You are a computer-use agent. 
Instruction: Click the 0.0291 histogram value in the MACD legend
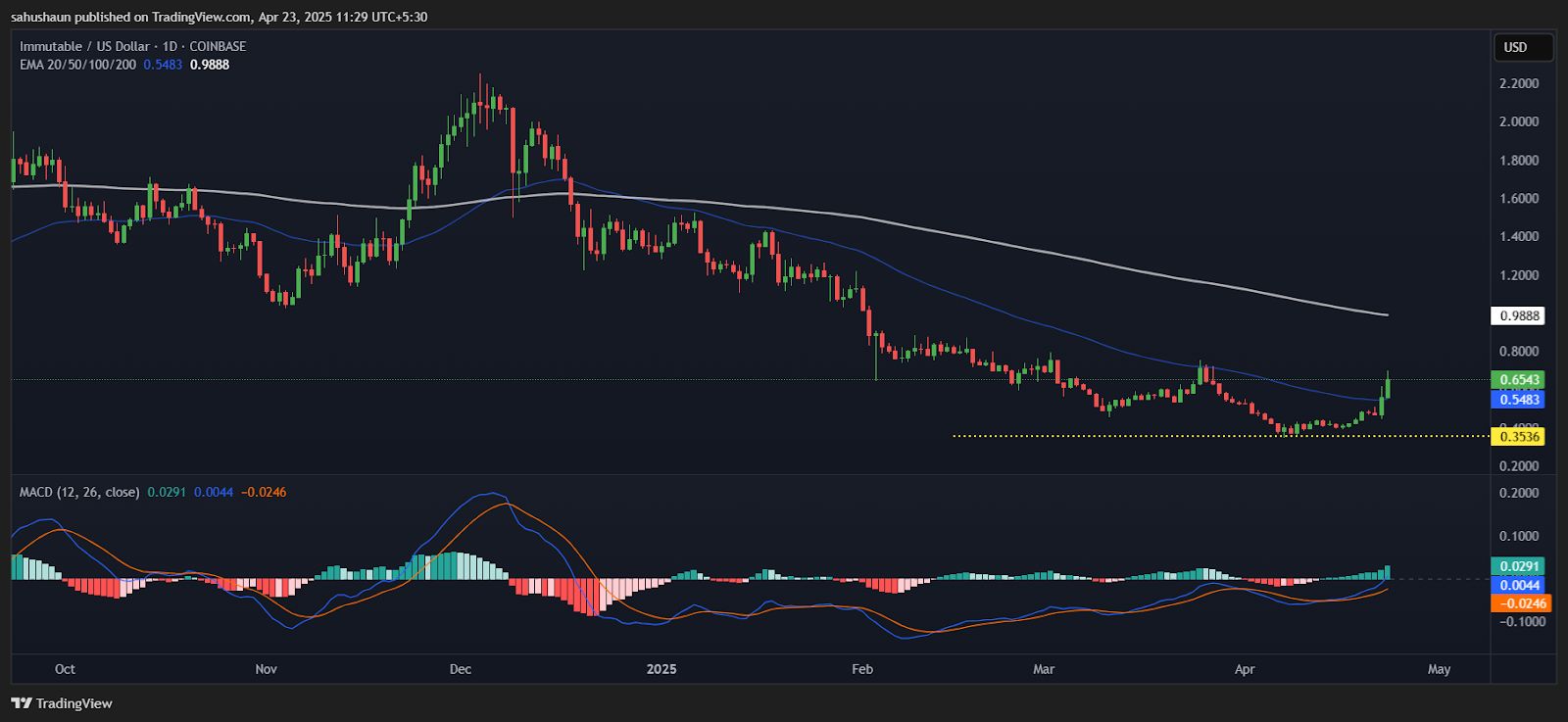click(x=168, y=492)
